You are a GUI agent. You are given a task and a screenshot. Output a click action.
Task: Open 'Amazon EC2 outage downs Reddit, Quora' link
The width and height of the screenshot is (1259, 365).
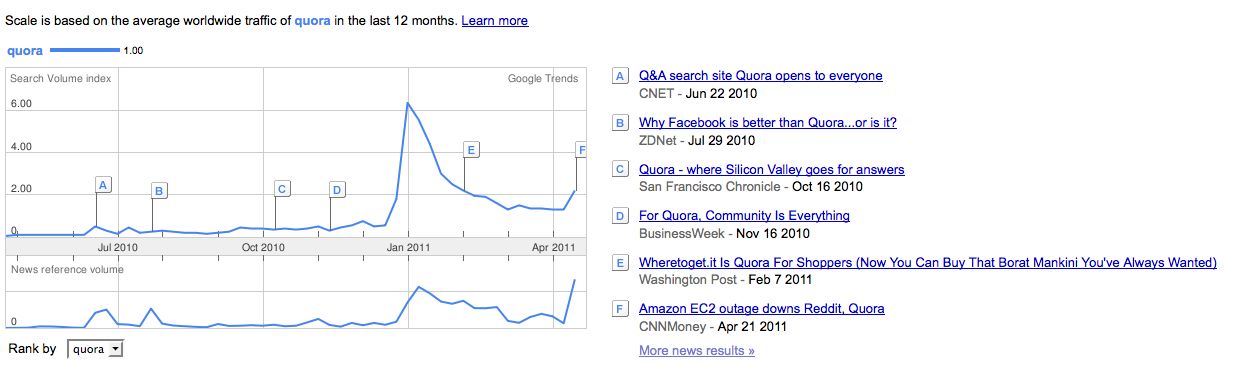click(x=761, y=309)
